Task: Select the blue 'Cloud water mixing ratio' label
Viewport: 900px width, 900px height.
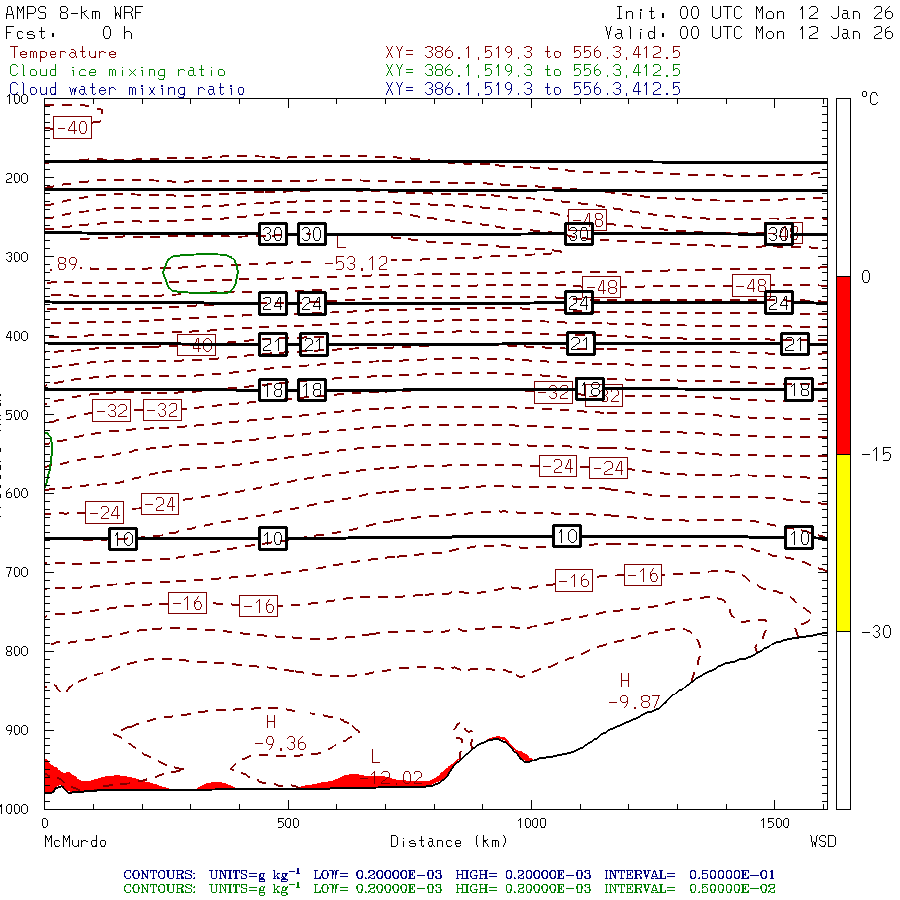Action: click(x=127, y=90)
